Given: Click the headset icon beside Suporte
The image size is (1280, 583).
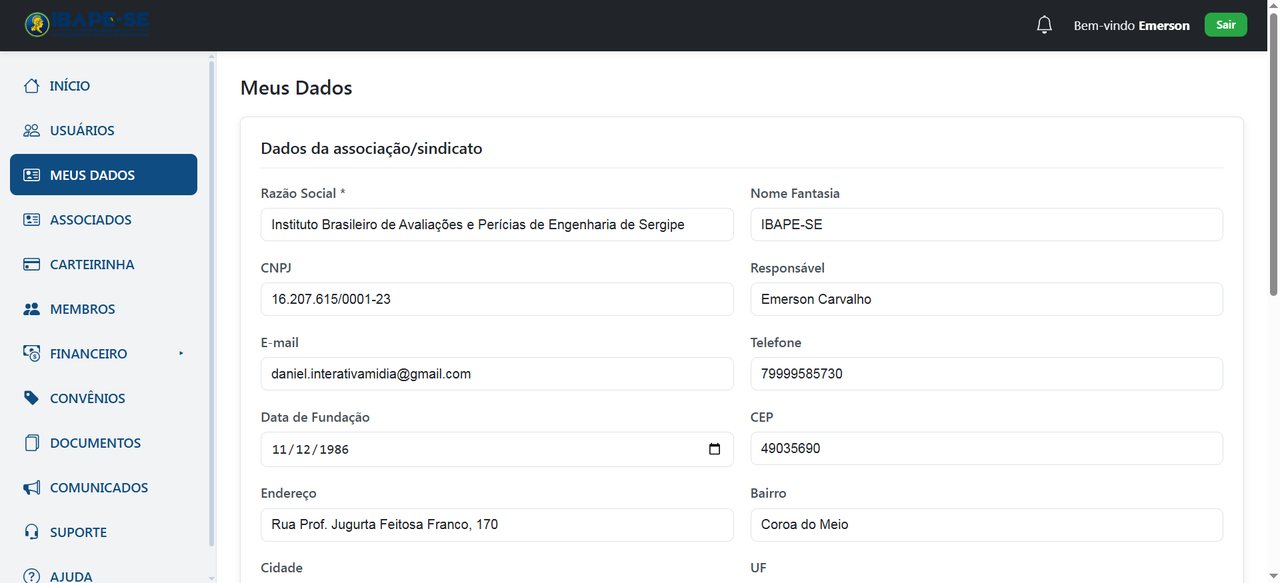Looking at the screenshot, I should coord(32,532).
